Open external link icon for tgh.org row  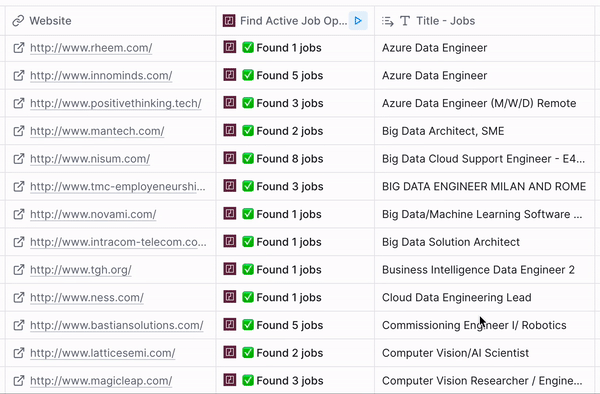18,270
